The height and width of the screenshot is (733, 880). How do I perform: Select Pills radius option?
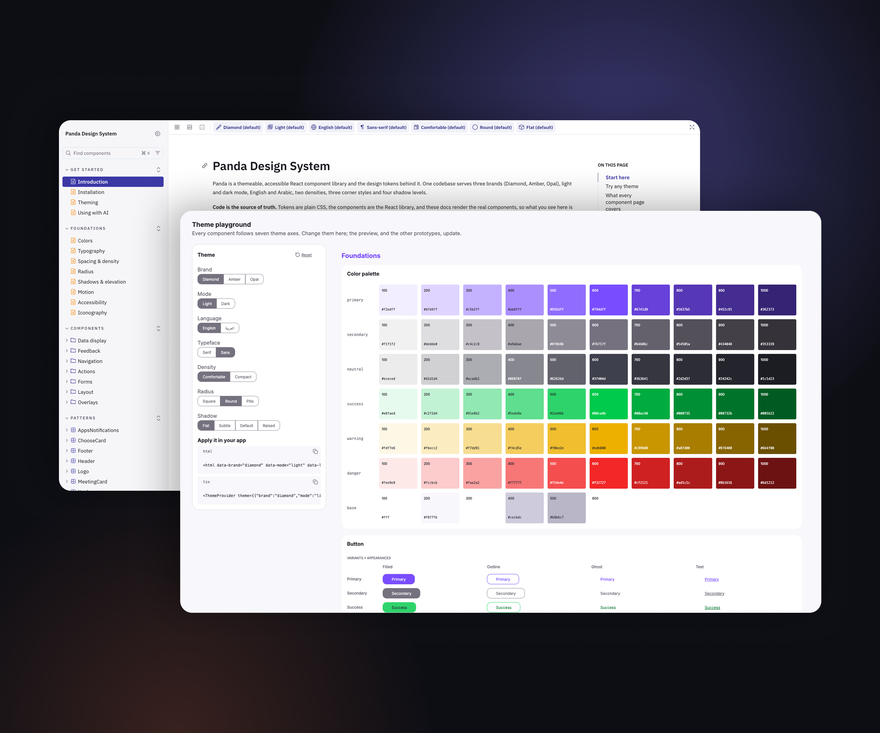tap(250, 401)
